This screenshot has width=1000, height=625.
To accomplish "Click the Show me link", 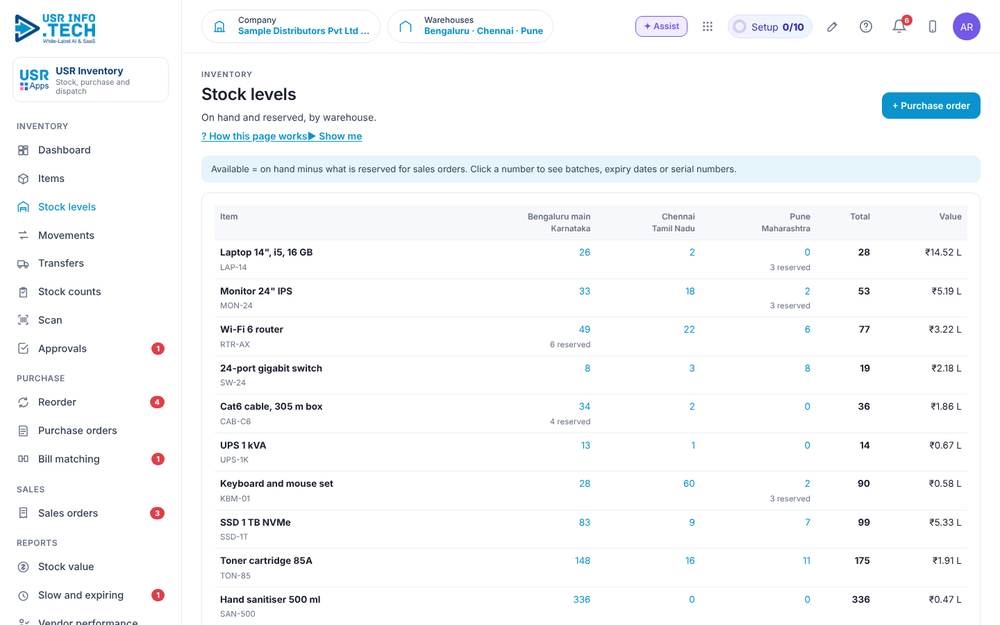I will [x=335, y=136].
